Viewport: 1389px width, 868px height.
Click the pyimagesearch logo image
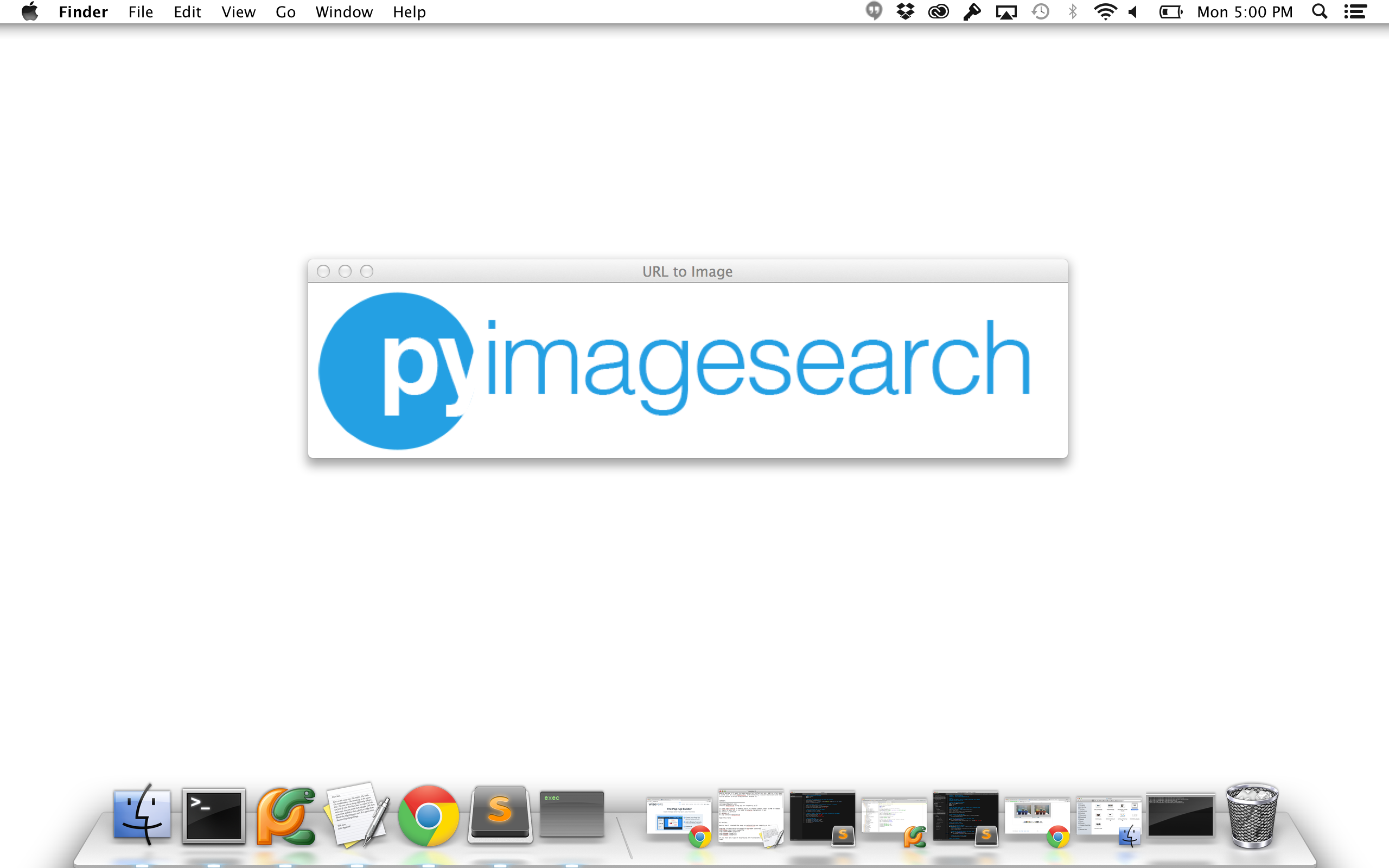pos(687,371)
